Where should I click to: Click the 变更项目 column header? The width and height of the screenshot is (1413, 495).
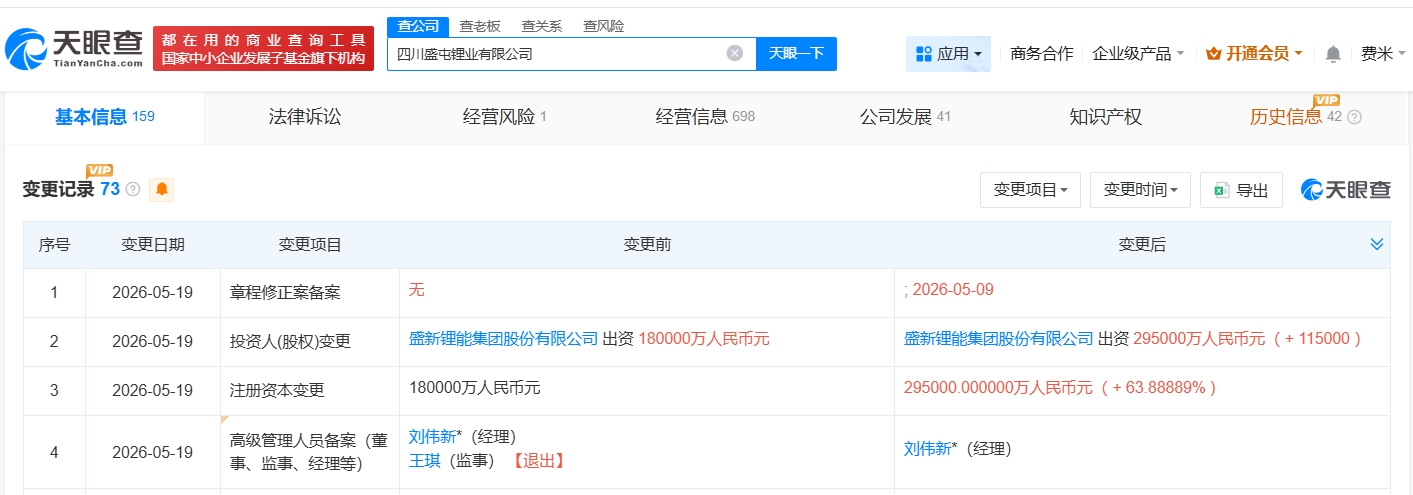[310, 245]
